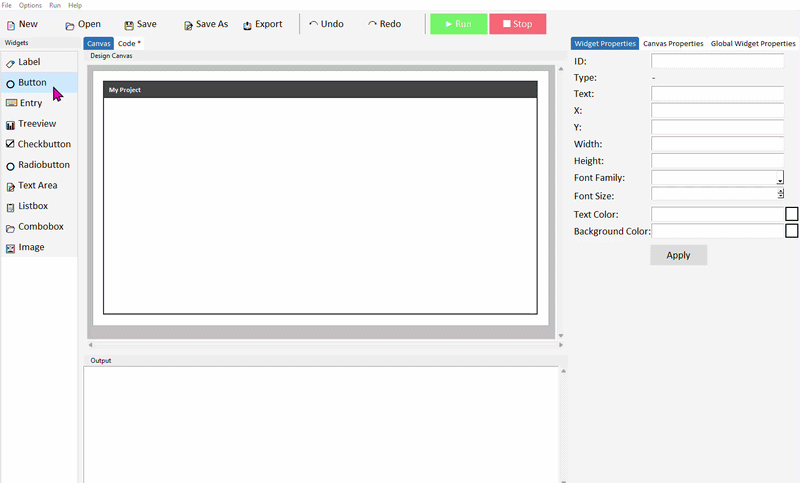Select the Combobox widget icon
This screenshot has width=800, height=483.
10,228
